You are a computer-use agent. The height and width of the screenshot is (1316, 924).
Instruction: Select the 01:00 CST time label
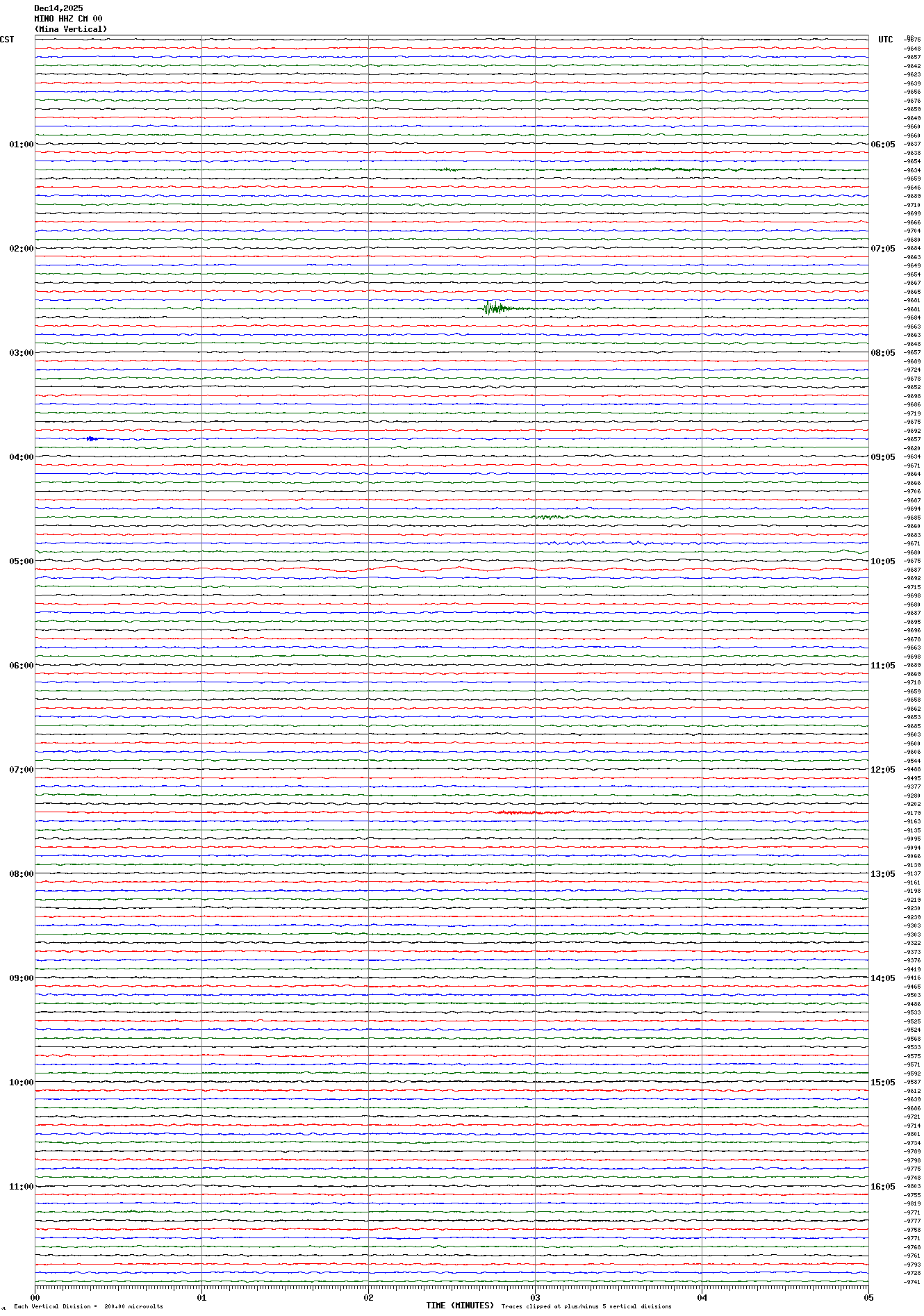coord(21,145)
